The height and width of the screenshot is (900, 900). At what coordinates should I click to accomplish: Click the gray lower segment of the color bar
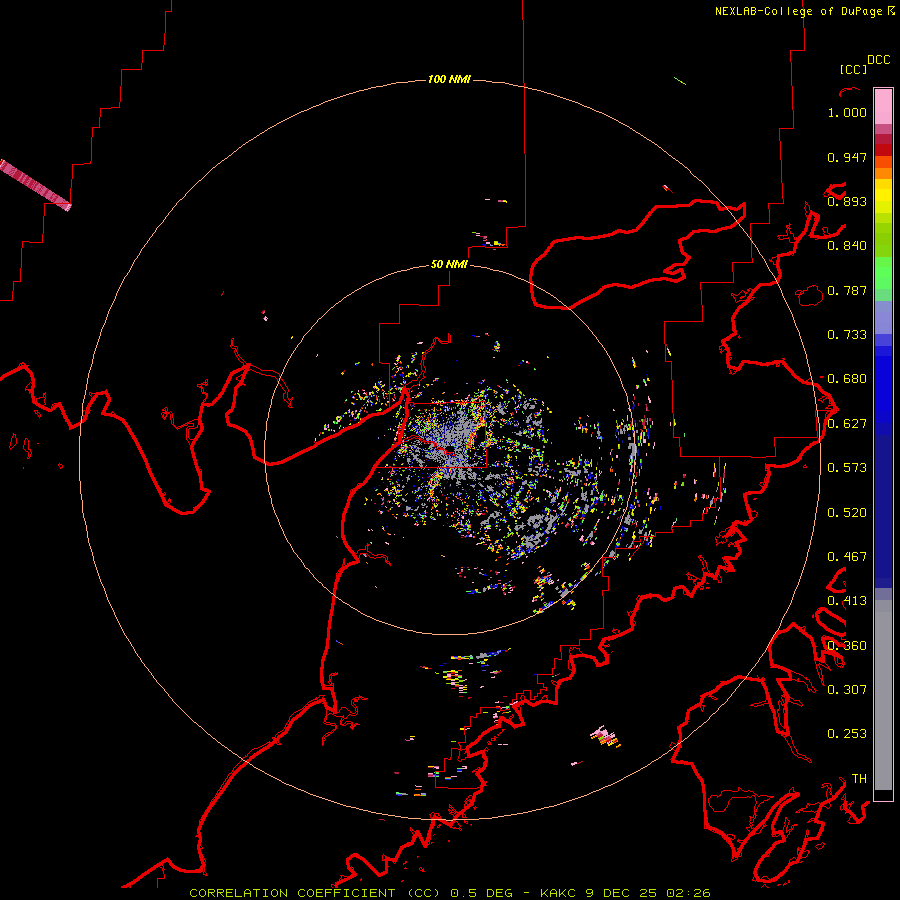(883, 695)
